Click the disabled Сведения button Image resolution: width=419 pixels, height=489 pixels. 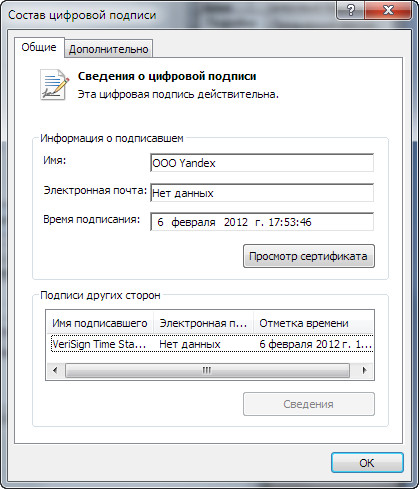[x=309, y=404]
